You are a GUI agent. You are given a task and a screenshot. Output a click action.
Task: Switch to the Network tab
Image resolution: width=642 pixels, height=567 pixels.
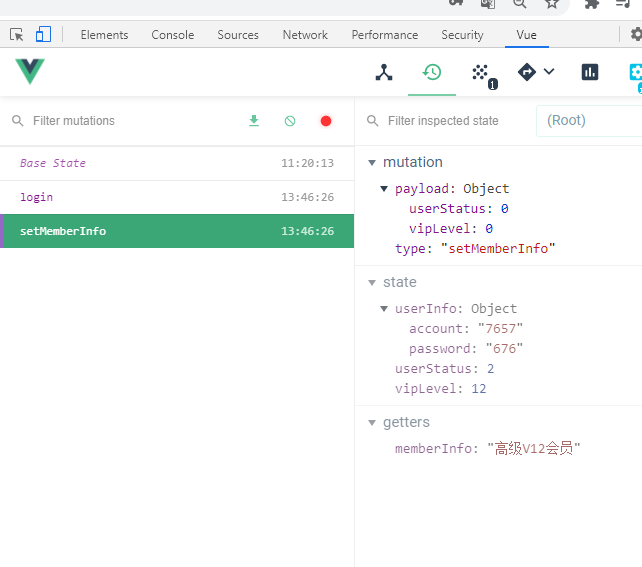click(305, 35)
